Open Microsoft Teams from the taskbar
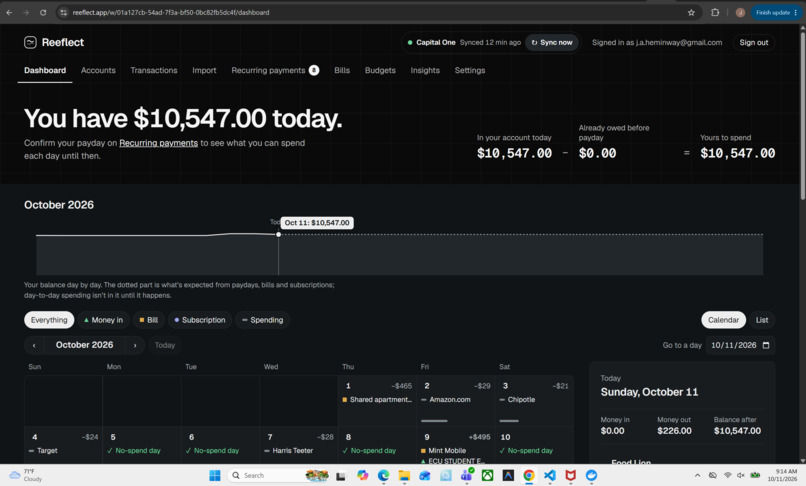Image resolution: width=806 pixels, height=486 pixels. tap(467, 475)
